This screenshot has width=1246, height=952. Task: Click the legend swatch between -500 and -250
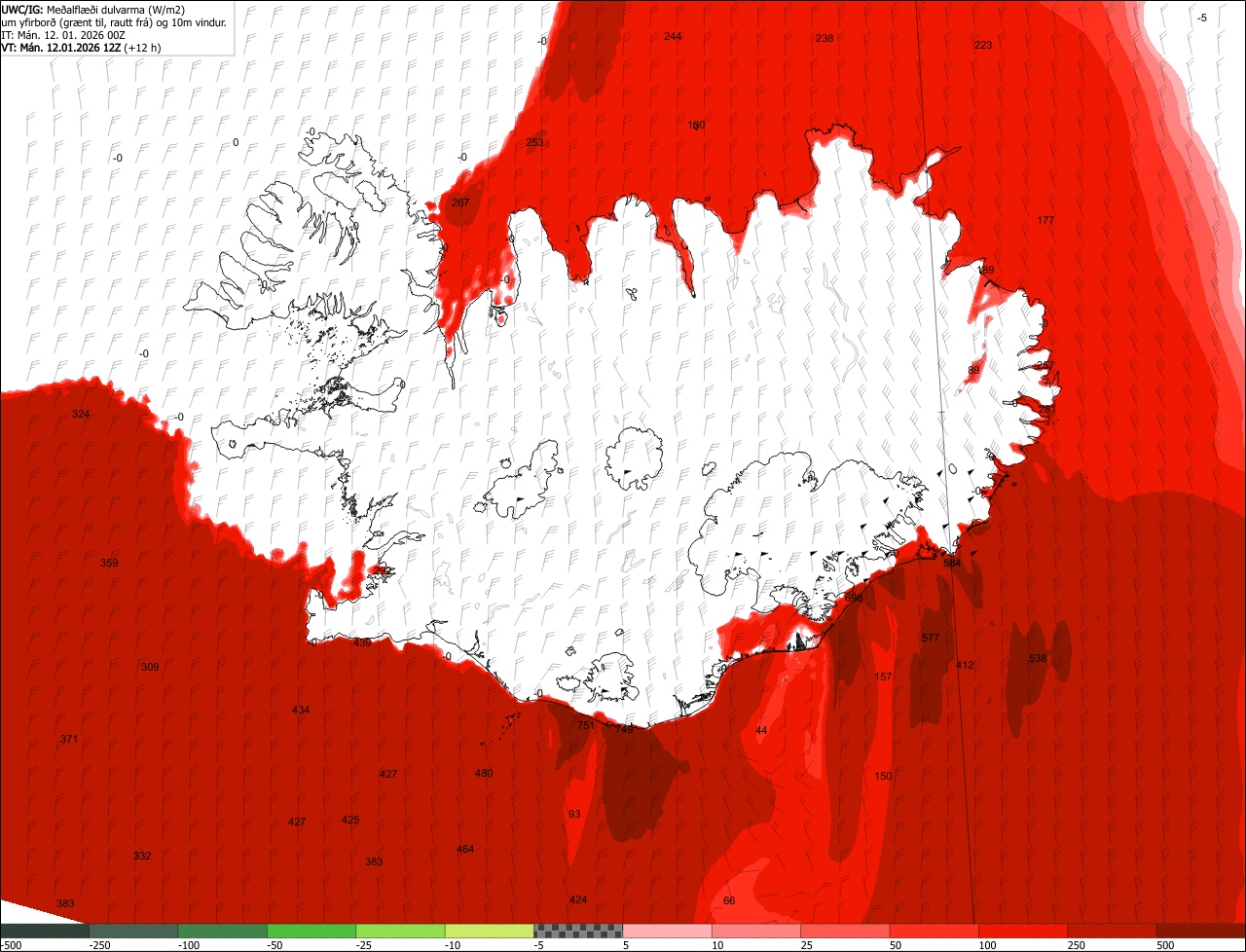tap(45, 931)
